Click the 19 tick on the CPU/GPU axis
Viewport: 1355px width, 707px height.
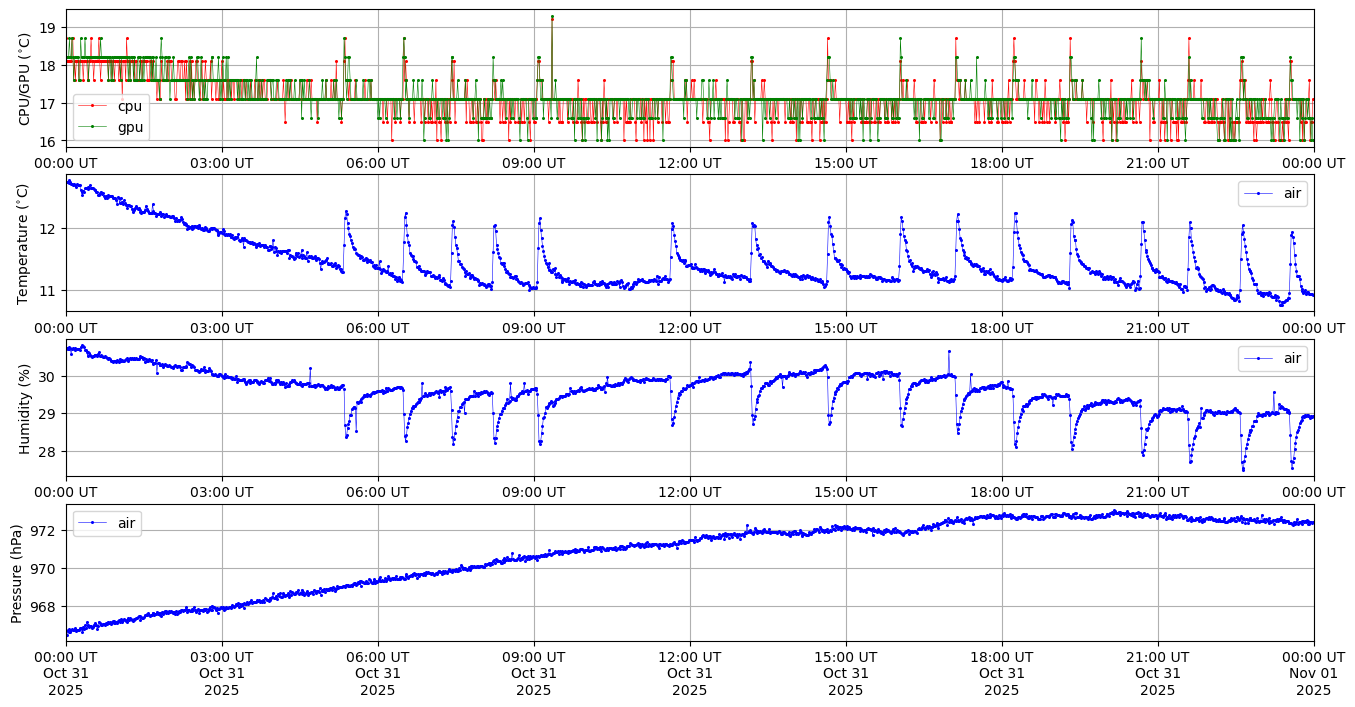pos(50,28)
